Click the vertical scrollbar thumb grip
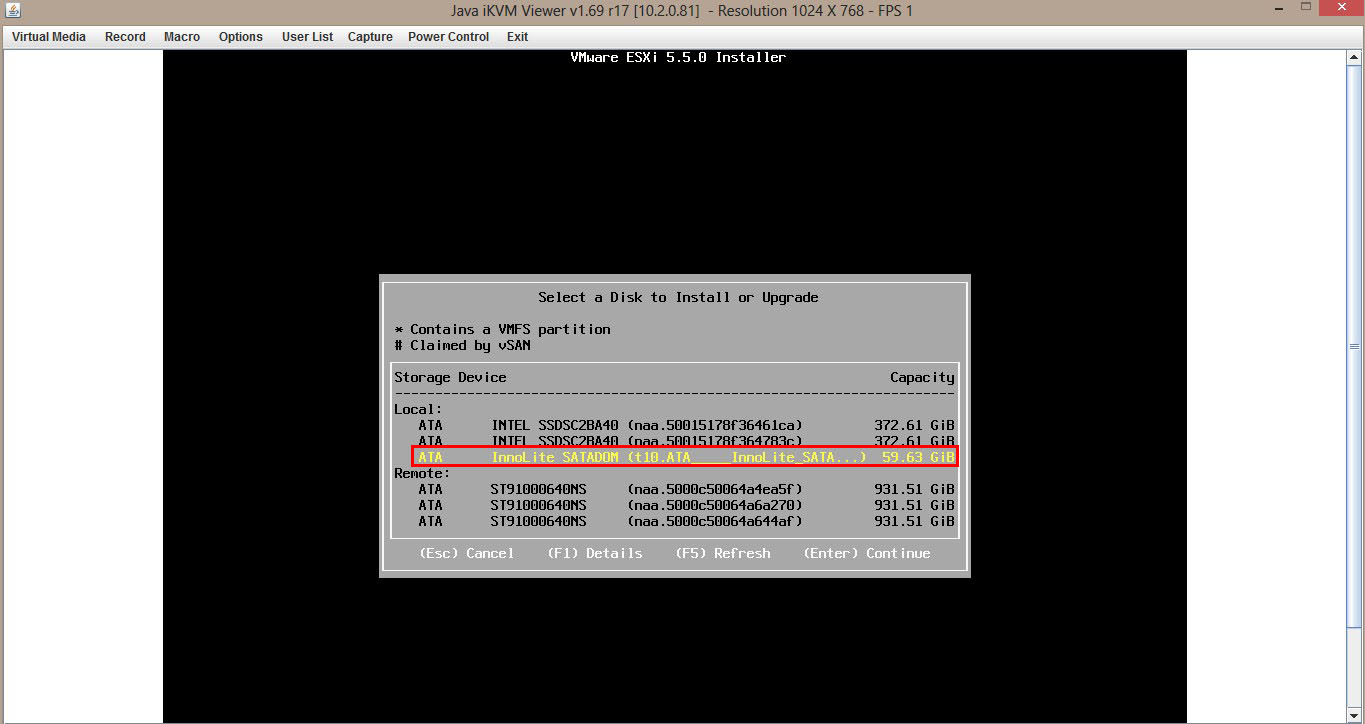The height and width of the screenshot is (724, 1365). [x=1355, y=347]
